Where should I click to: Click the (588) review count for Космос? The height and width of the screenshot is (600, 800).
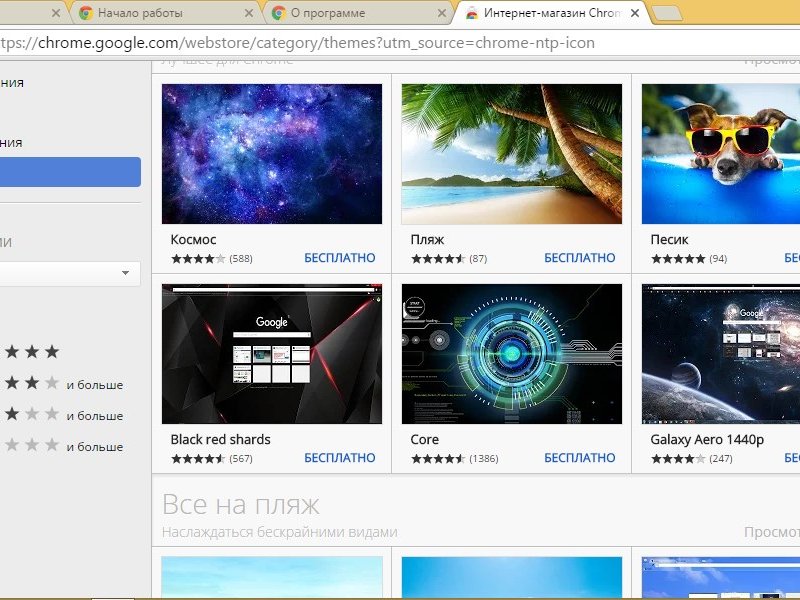(241, 259)
